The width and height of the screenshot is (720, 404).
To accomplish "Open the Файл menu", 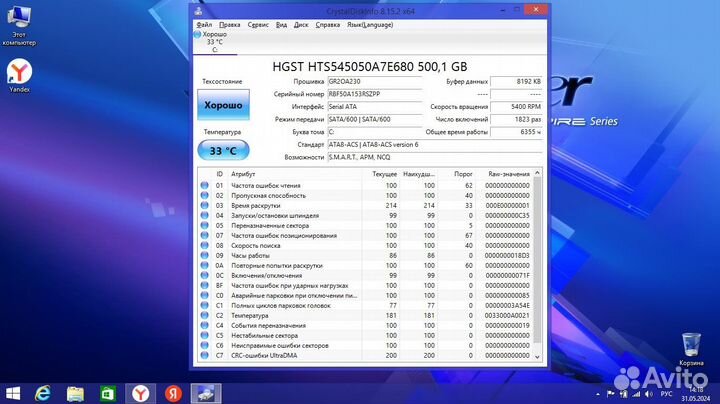I will click(x=203, y=23).
